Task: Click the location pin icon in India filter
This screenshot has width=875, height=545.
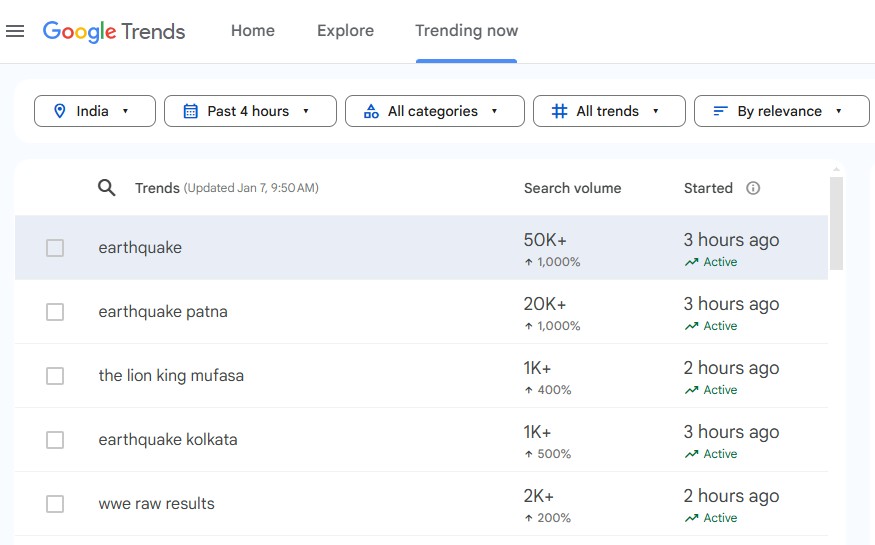Action: [x=60, y=111]
